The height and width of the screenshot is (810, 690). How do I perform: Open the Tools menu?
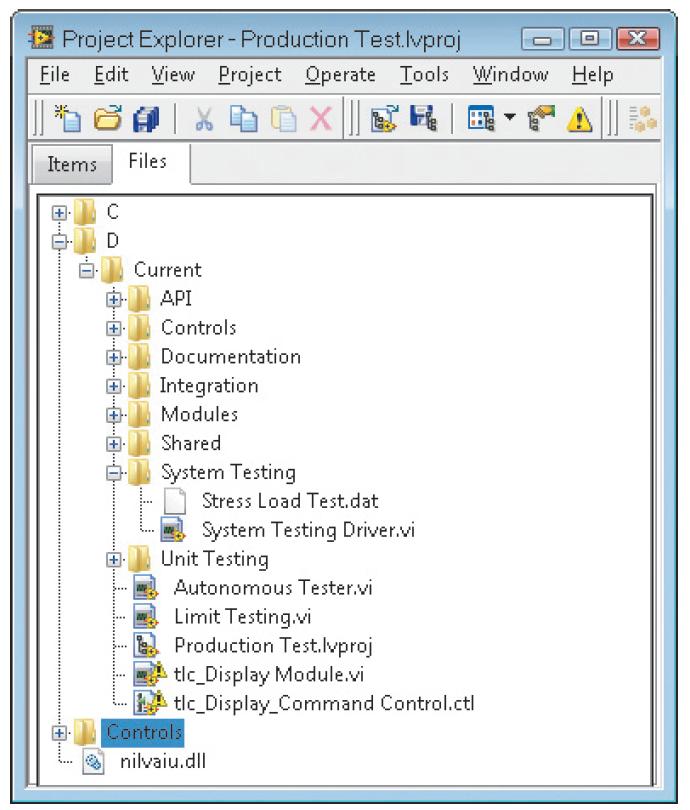pos(424,75)
